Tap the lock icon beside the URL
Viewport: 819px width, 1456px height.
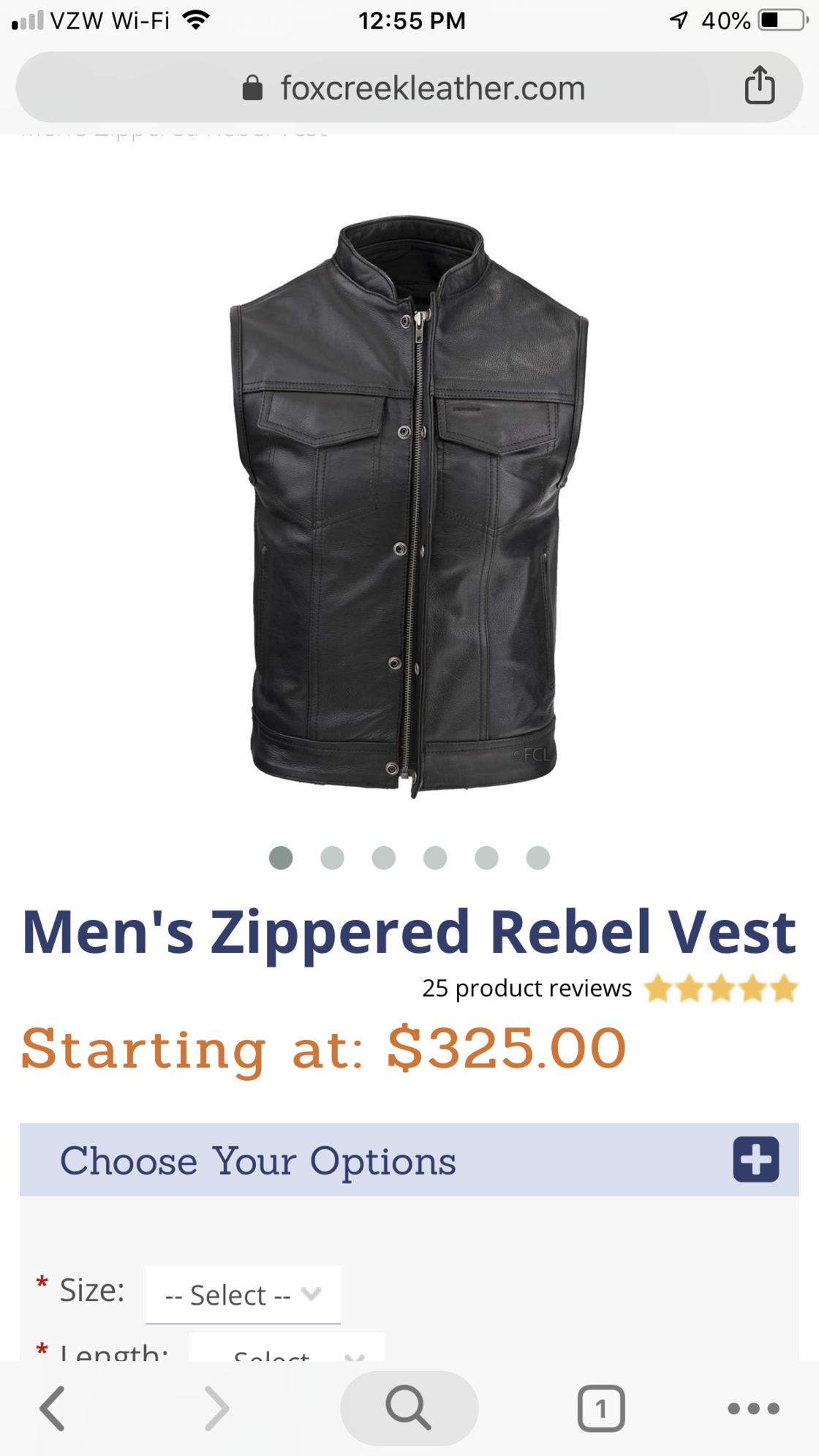click(x=252, y=88)
